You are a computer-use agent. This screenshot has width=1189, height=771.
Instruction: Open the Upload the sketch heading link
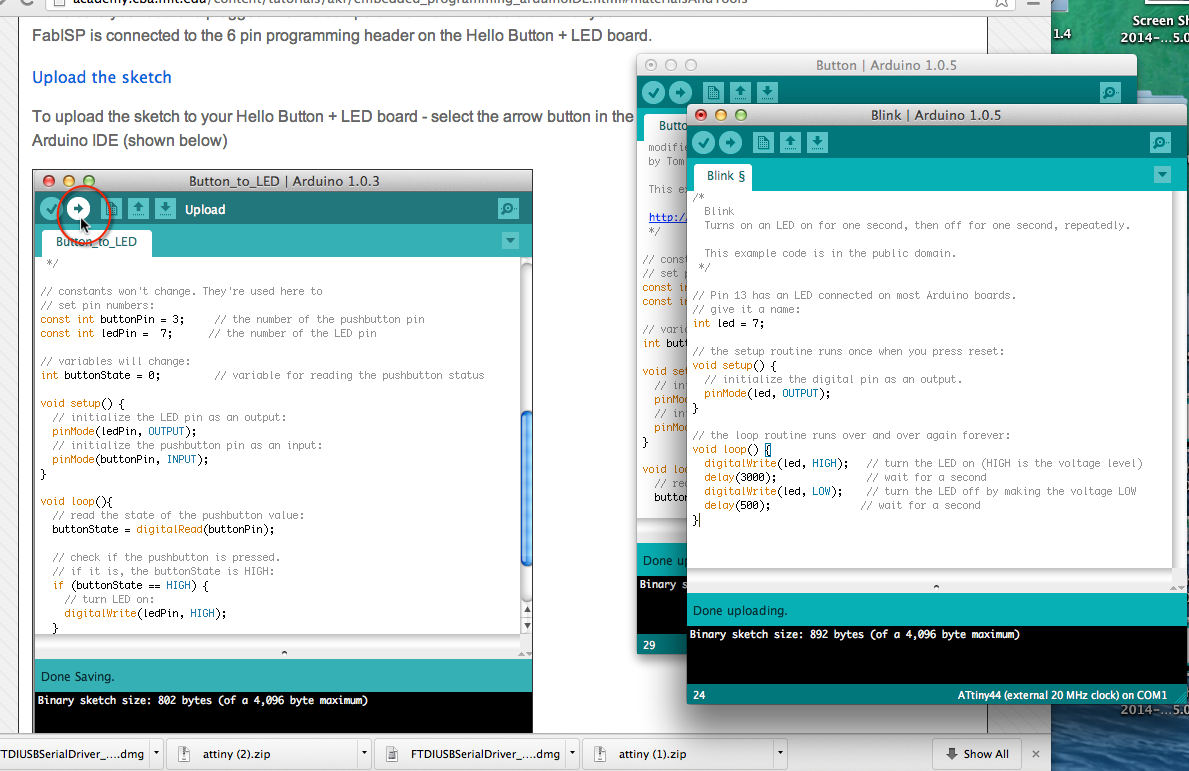[102, 77]
